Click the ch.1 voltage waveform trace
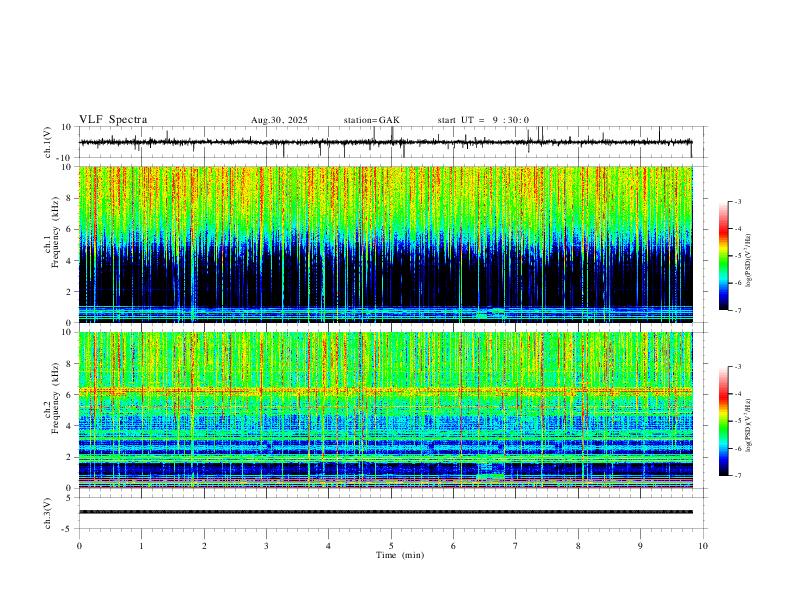792x612 pixels. [x=385, y=142]
